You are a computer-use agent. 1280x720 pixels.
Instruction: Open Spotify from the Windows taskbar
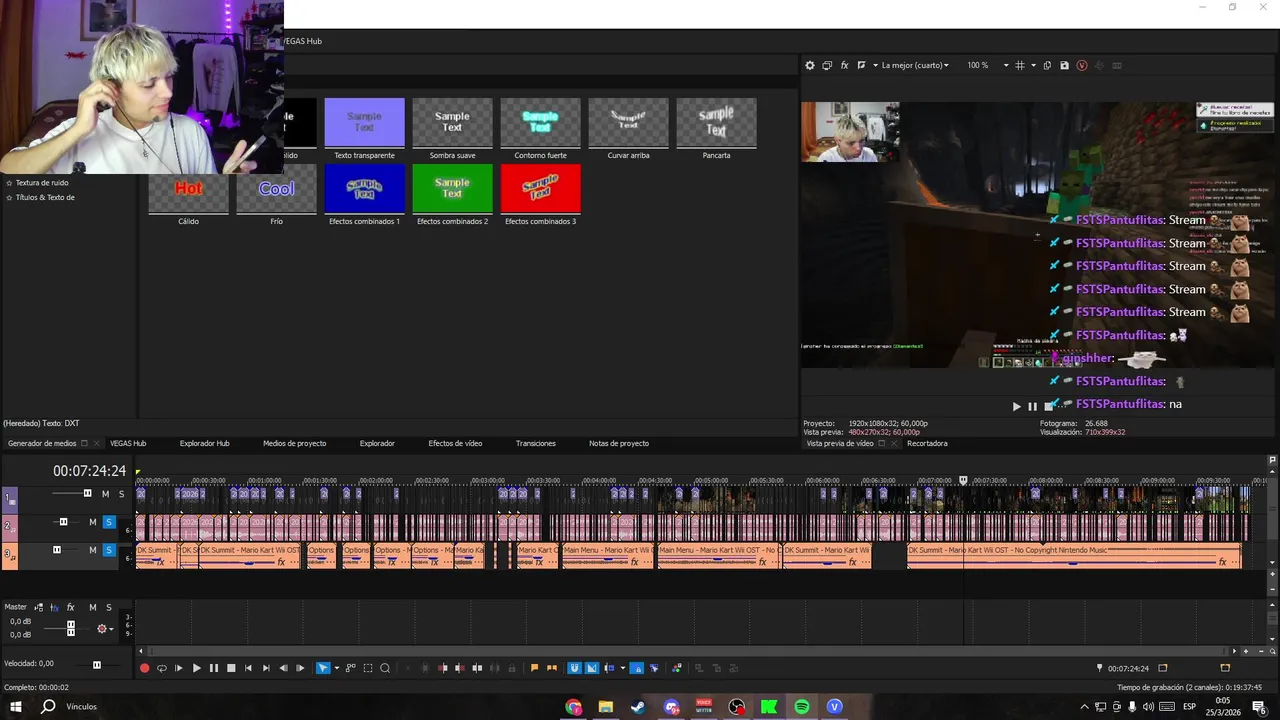pos(802,707)
